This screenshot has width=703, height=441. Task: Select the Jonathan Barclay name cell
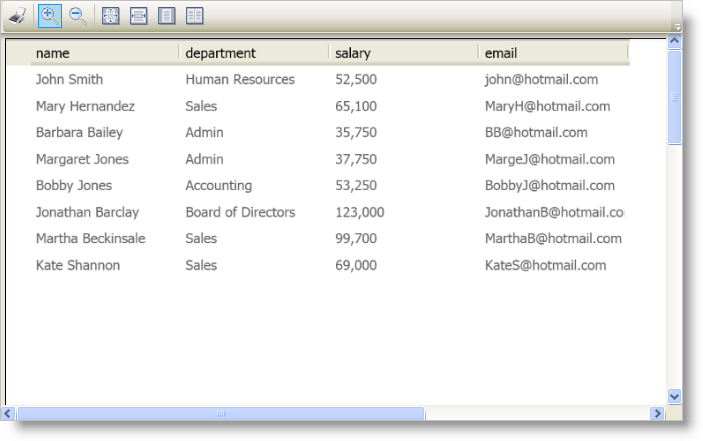point(87,212)
